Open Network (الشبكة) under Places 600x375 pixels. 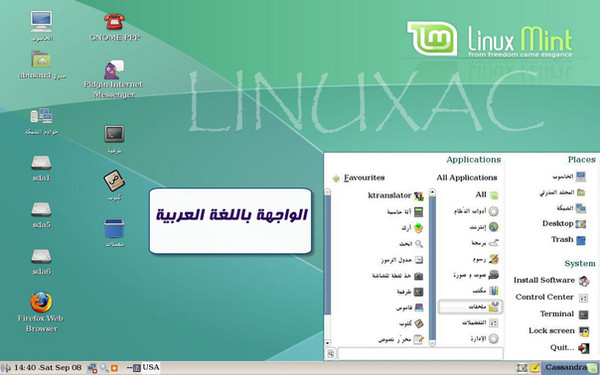pos(571,208)
